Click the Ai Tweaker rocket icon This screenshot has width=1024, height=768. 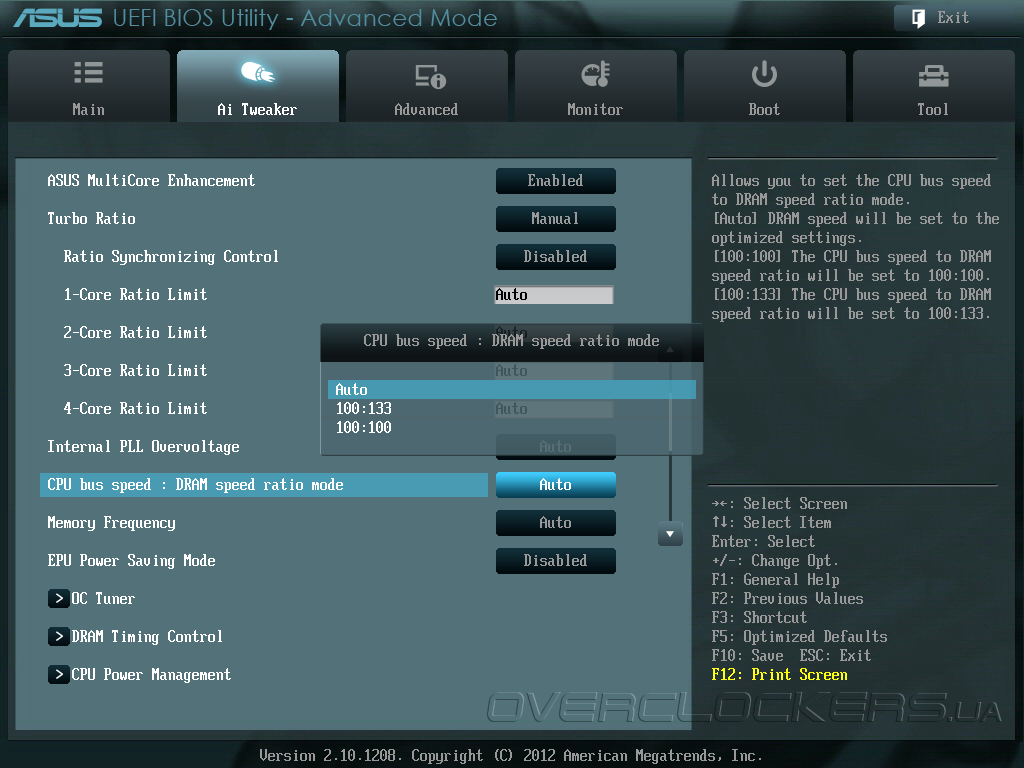[257, 72]
